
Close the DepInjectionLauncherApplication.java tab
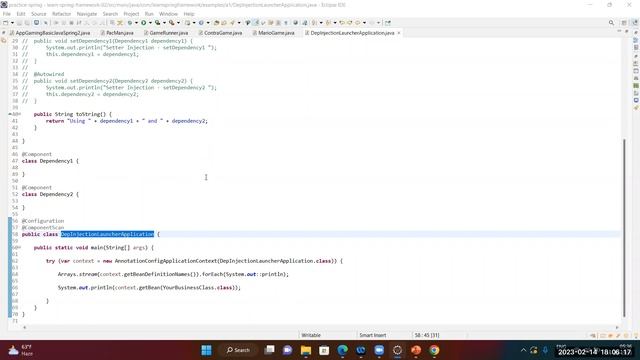point(399,33)
